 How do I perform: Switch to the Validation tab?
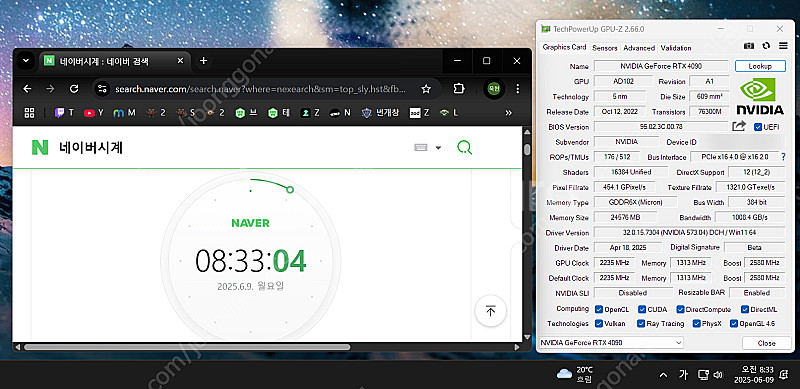676,48
